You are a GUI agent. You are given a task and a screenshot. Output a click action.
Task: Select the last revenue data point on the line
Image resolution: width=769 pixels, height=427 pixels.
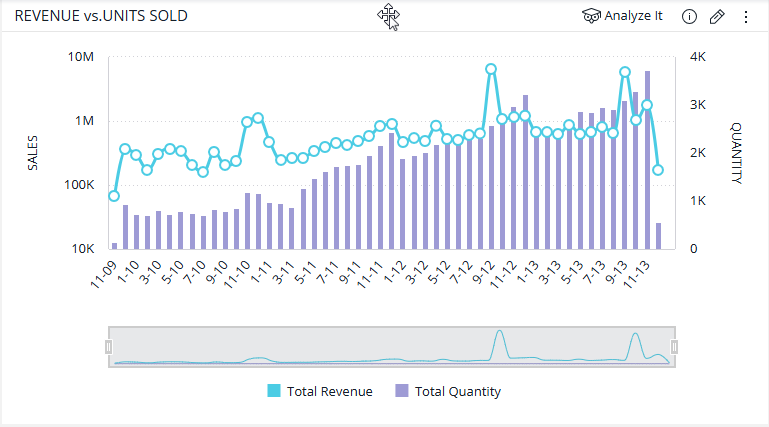point(658,170)
